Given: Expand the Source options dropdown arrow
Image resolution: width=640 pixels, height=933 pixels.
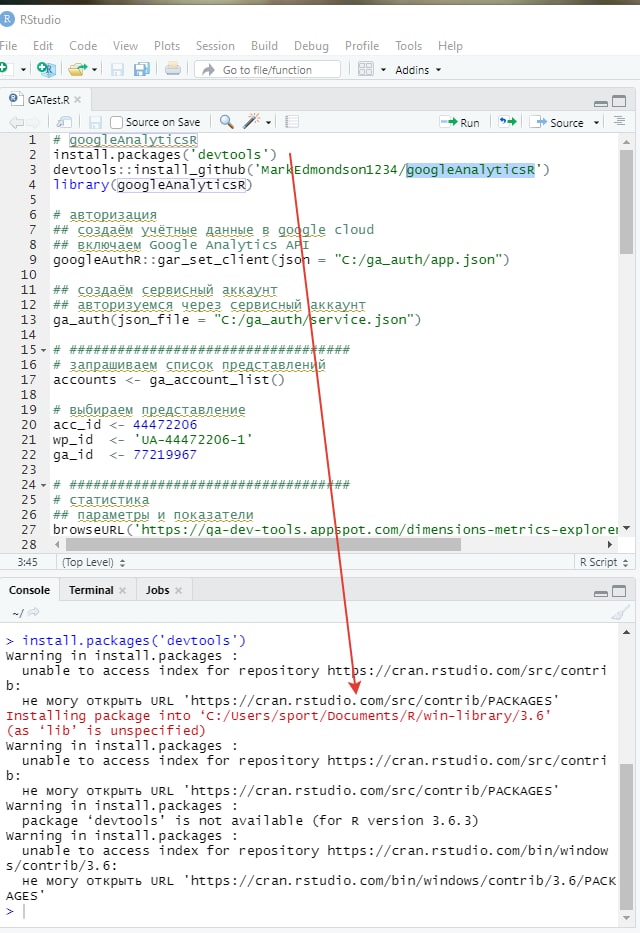Looking at the screenshot, I should tap(596, 123).
